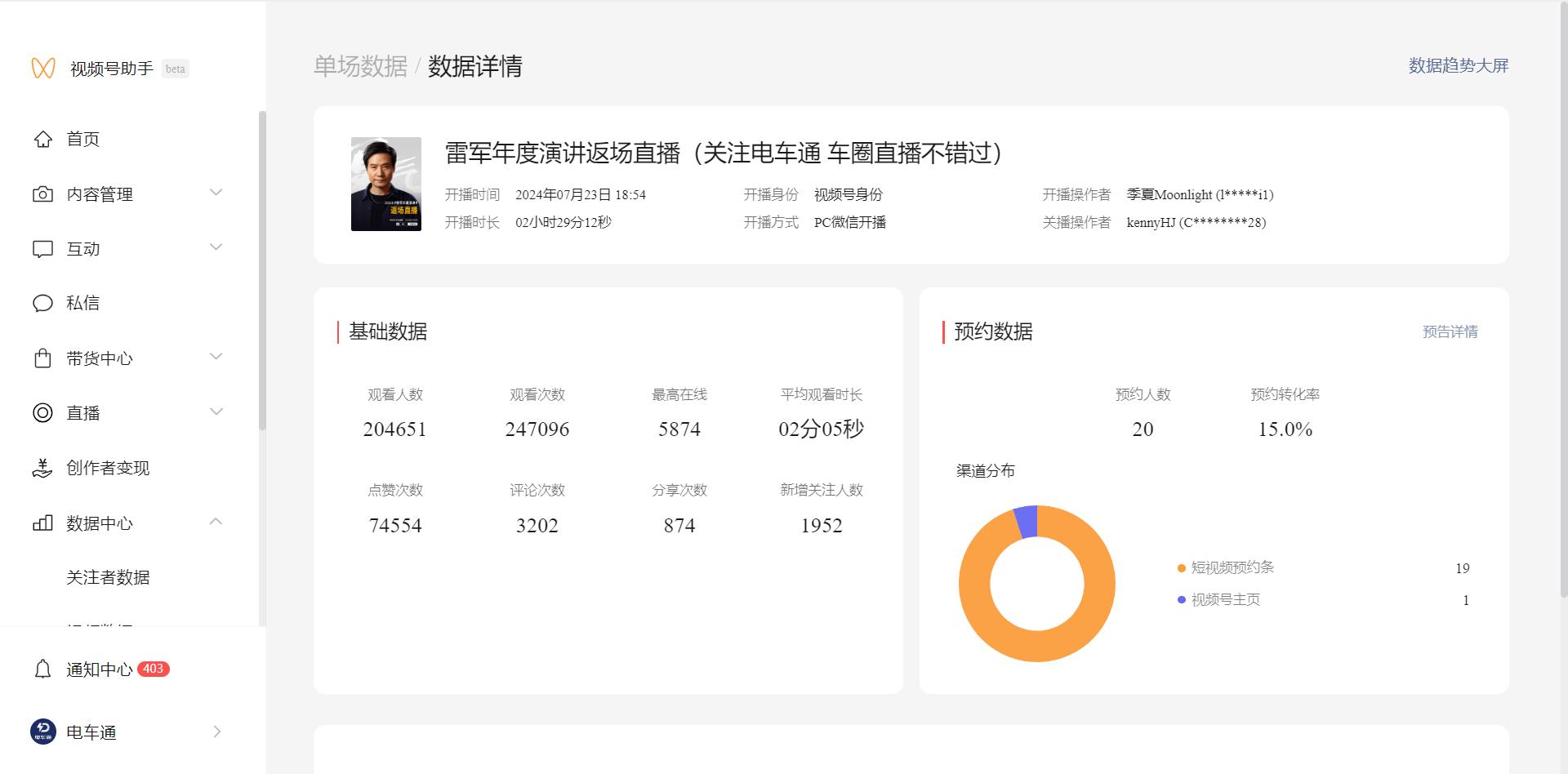Expand the 互动 submenu chevron
The image size is (1568, 774).
click(x=216, y=247)
